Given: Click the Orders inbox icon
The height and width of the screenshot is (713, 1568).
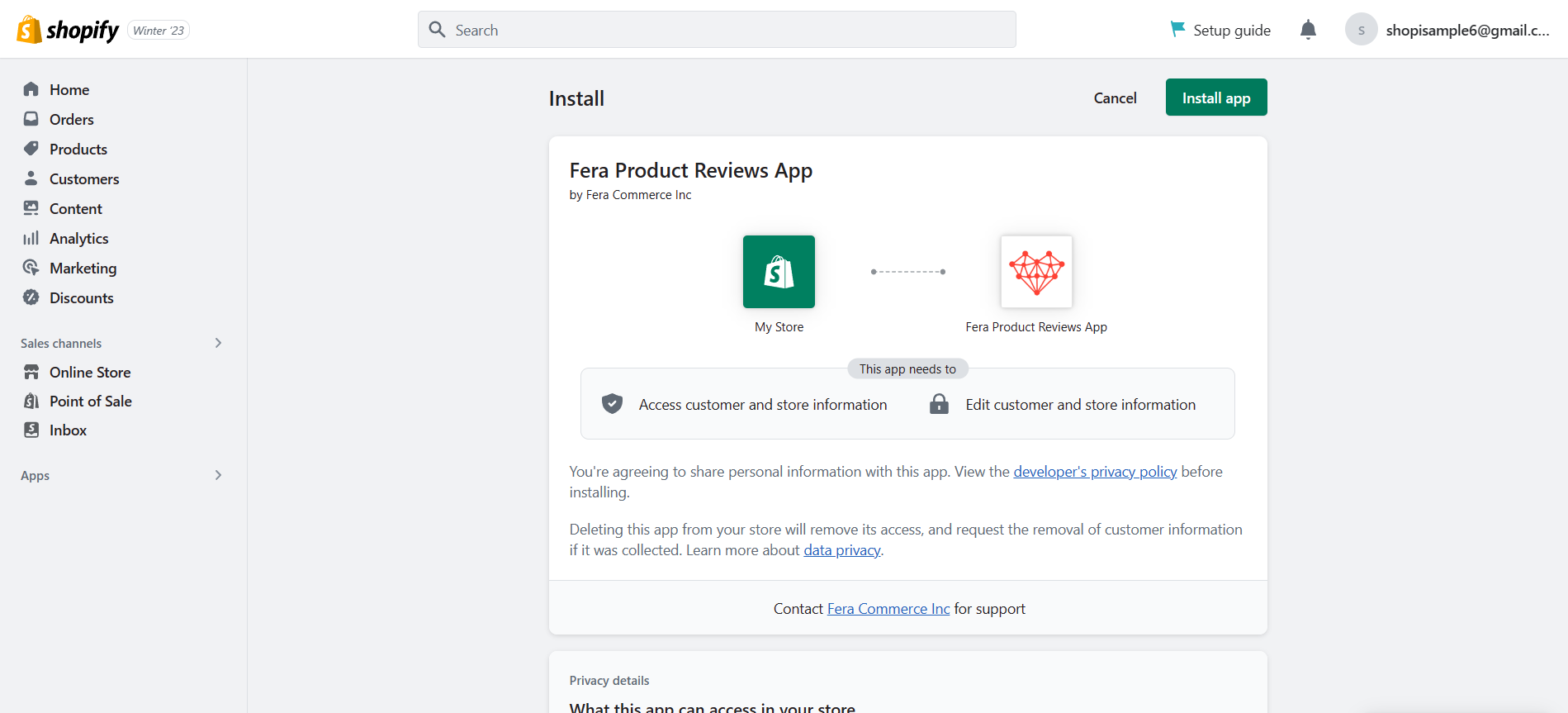Looking at the screenshot, I should 31,119.
